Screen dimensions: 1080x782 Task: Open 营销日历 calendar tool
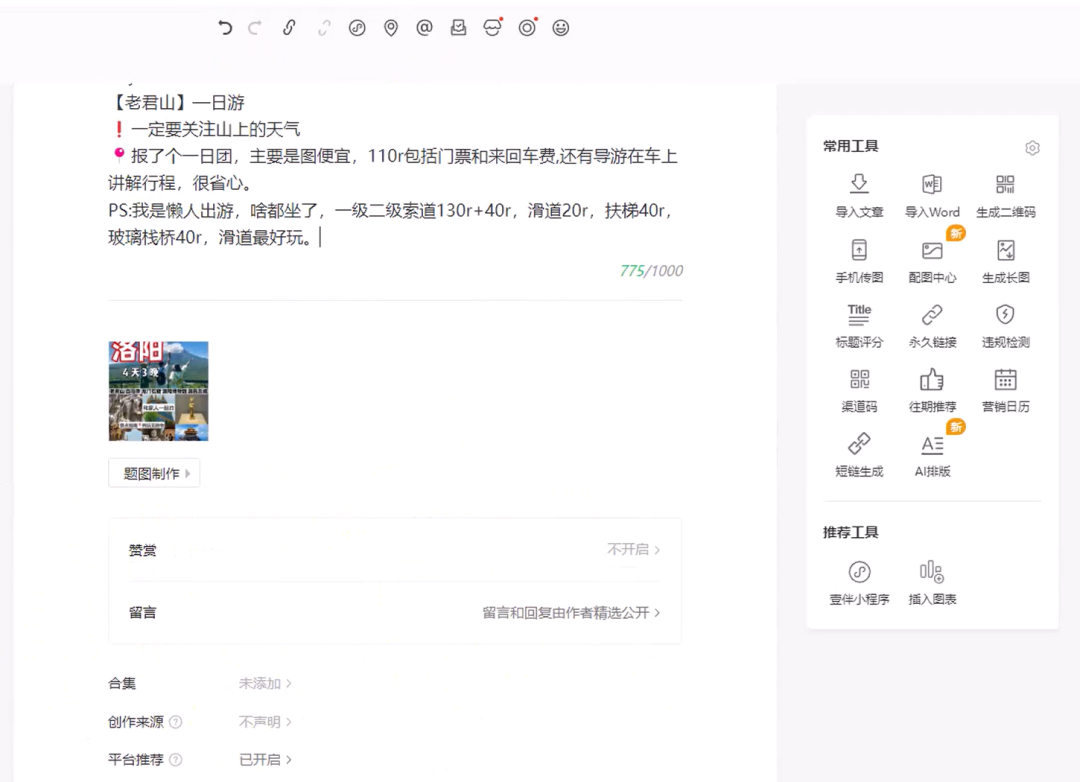pos(1006,391)
